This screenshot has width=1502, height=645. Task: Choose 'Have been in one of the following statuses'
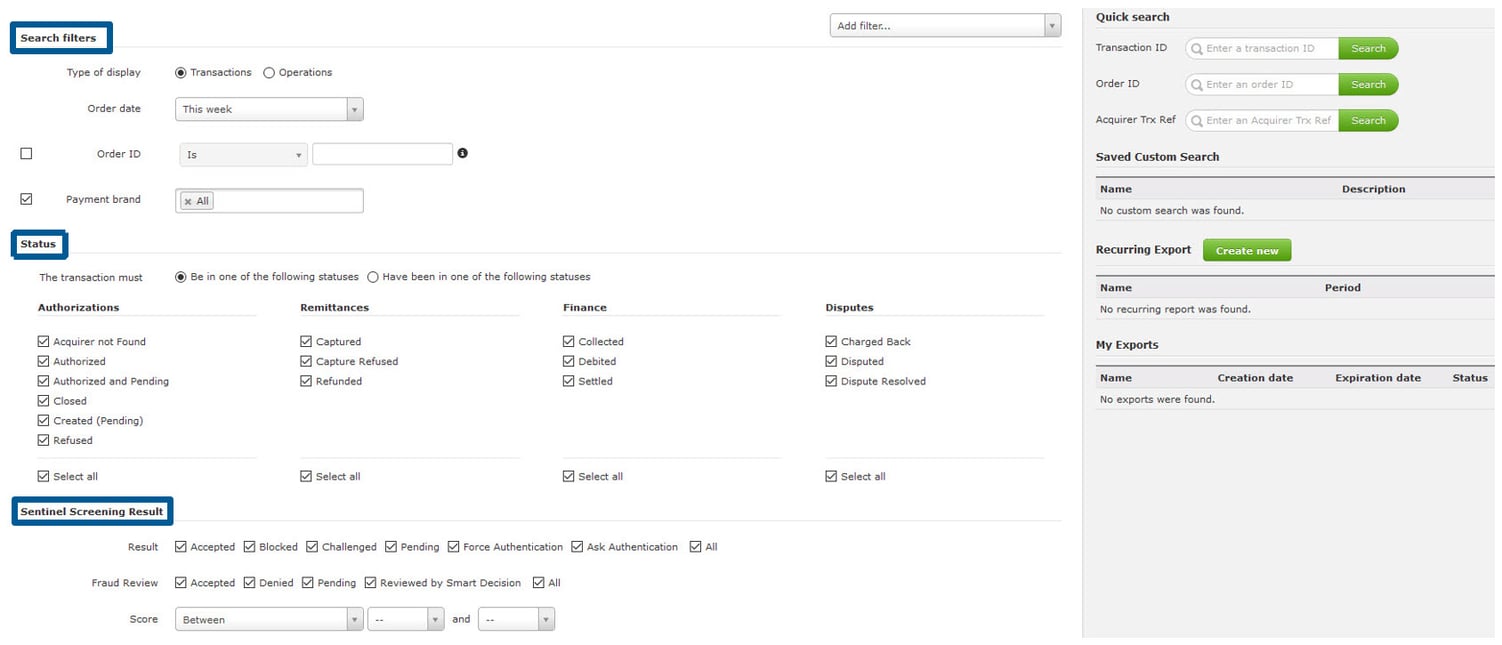click(373, 277)
